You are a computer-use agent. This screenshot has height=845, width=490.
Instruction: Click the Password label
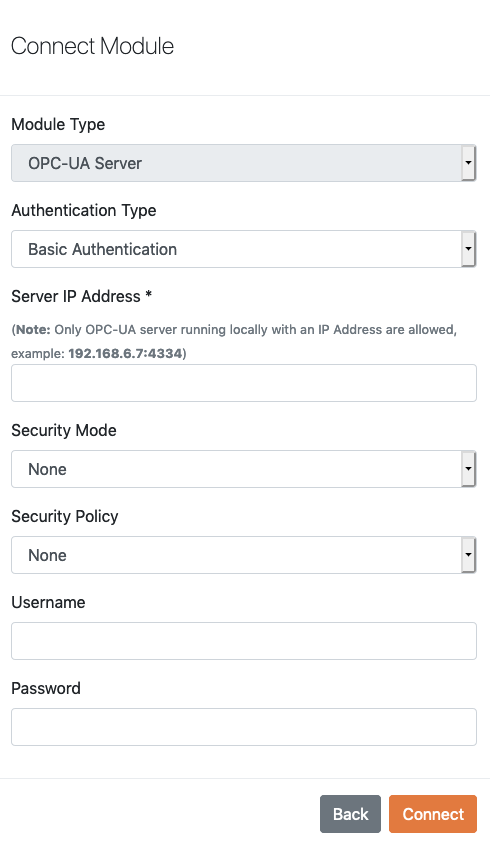46,688
